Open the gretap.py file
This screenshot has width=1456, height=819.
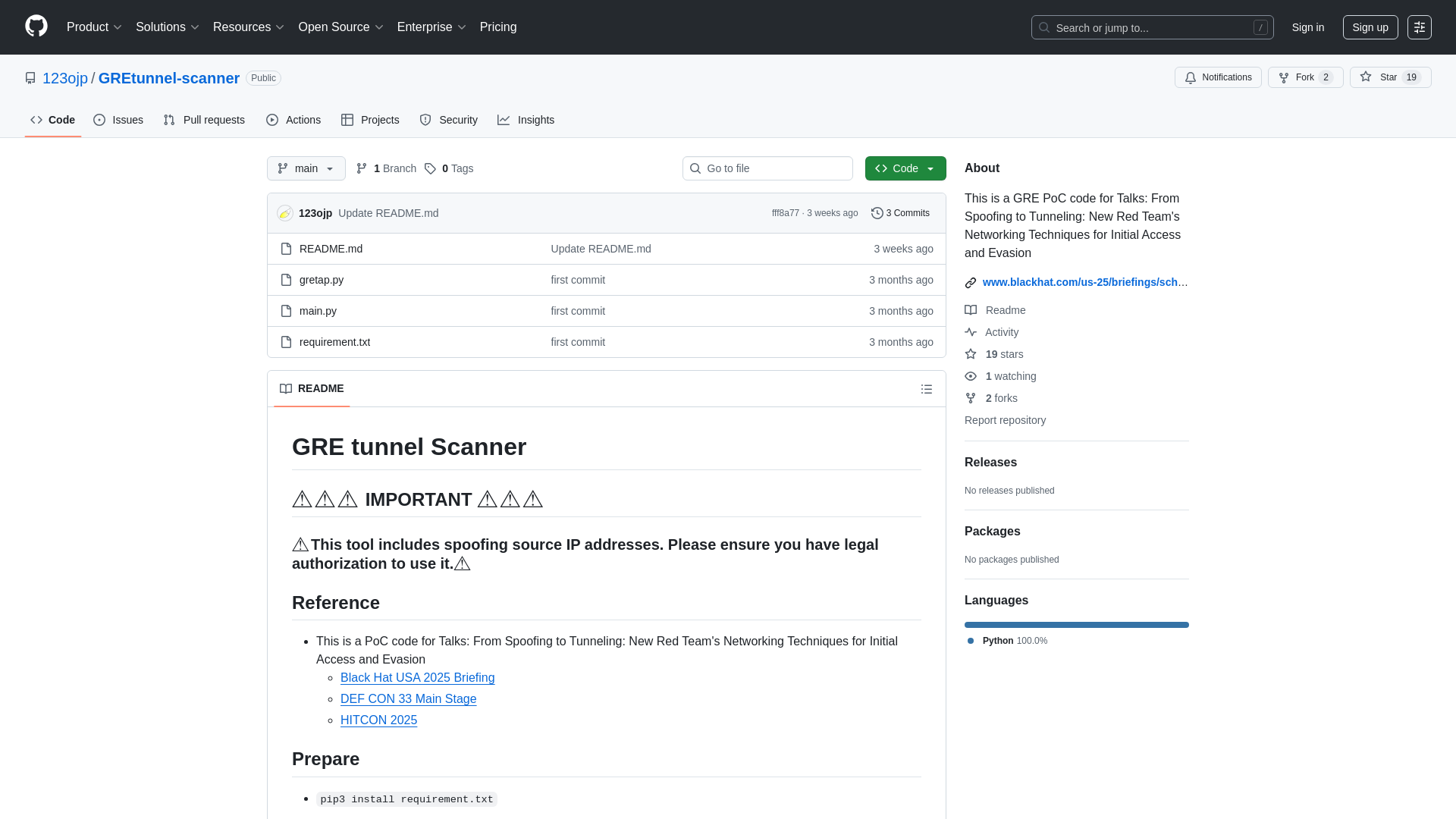[x=322, y=280]
